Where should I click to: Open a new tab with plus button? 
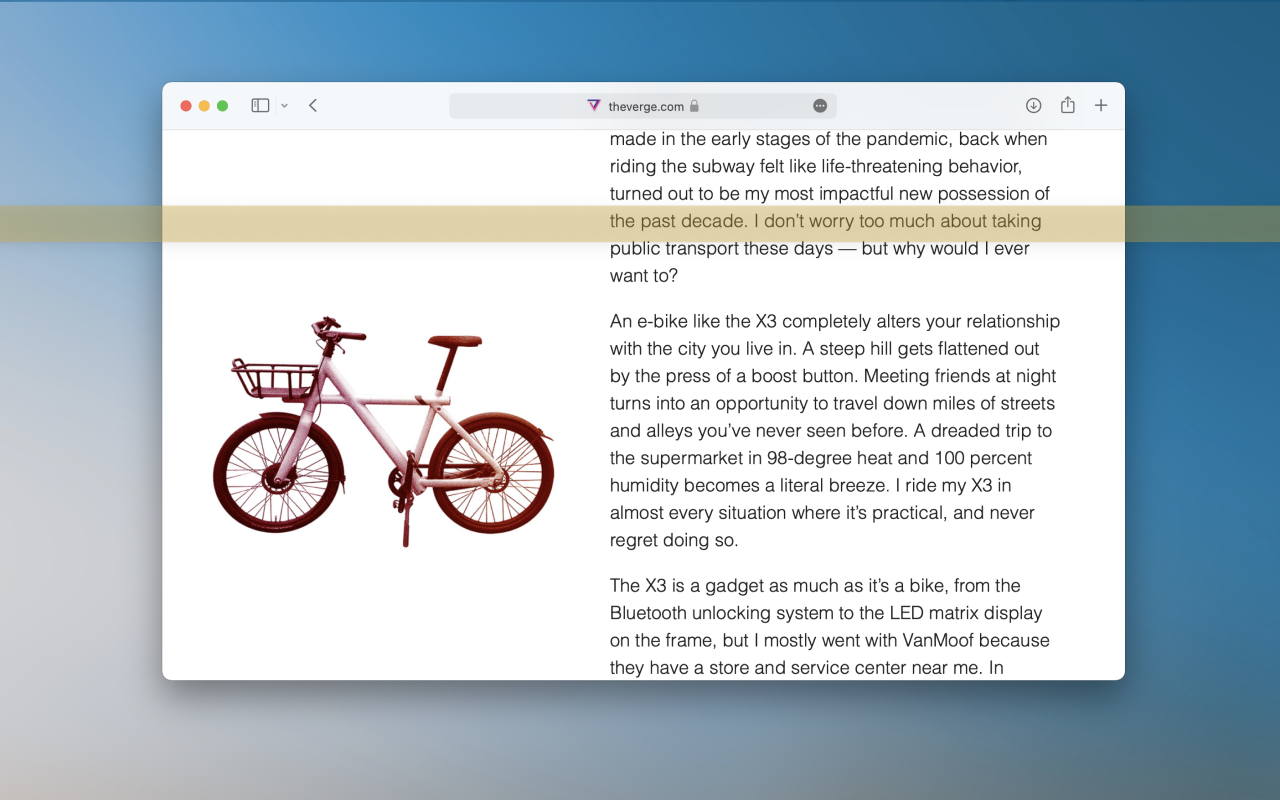(1101, 105)
